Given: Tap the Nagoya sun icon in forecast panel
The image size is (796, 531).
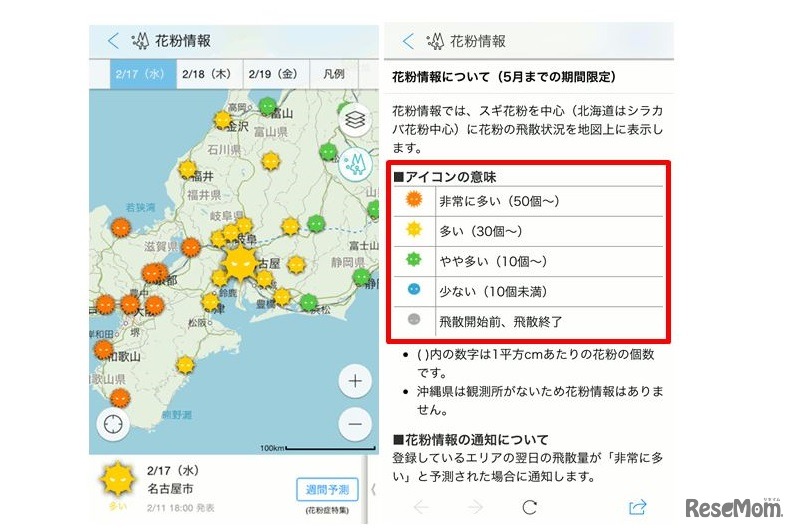Looking at the screenshot, I should pos(118,479).
